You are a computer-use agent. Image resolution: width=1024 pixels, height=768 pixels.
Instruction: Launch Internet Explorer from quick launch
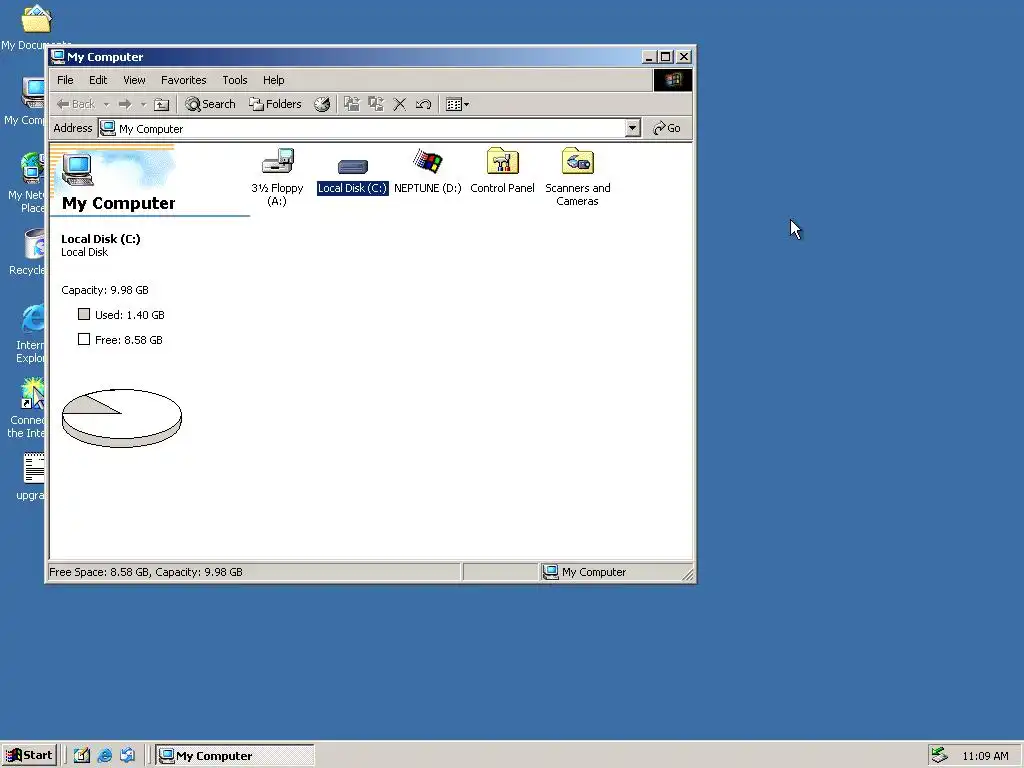click(104, 756)
